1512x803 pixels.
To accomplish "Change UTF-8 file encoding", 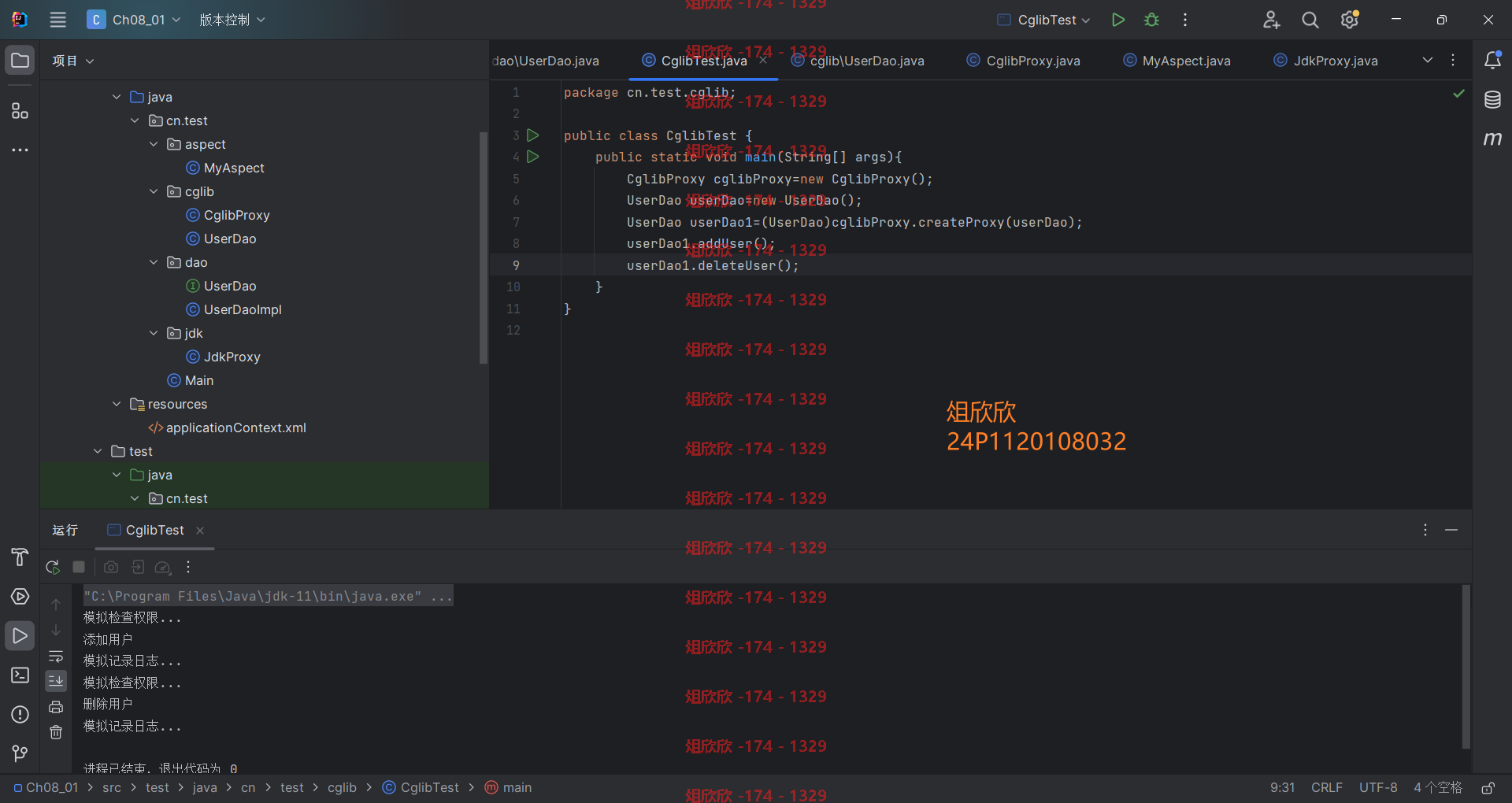I will click(1377, 787).
